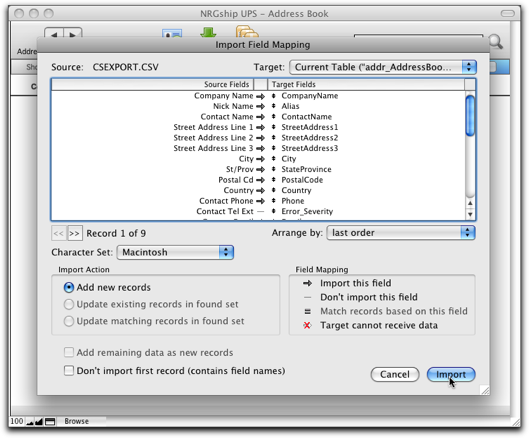529x438 pixels.
Task: Toggle import arrow for St/Prov
Action: pos(260,169)
